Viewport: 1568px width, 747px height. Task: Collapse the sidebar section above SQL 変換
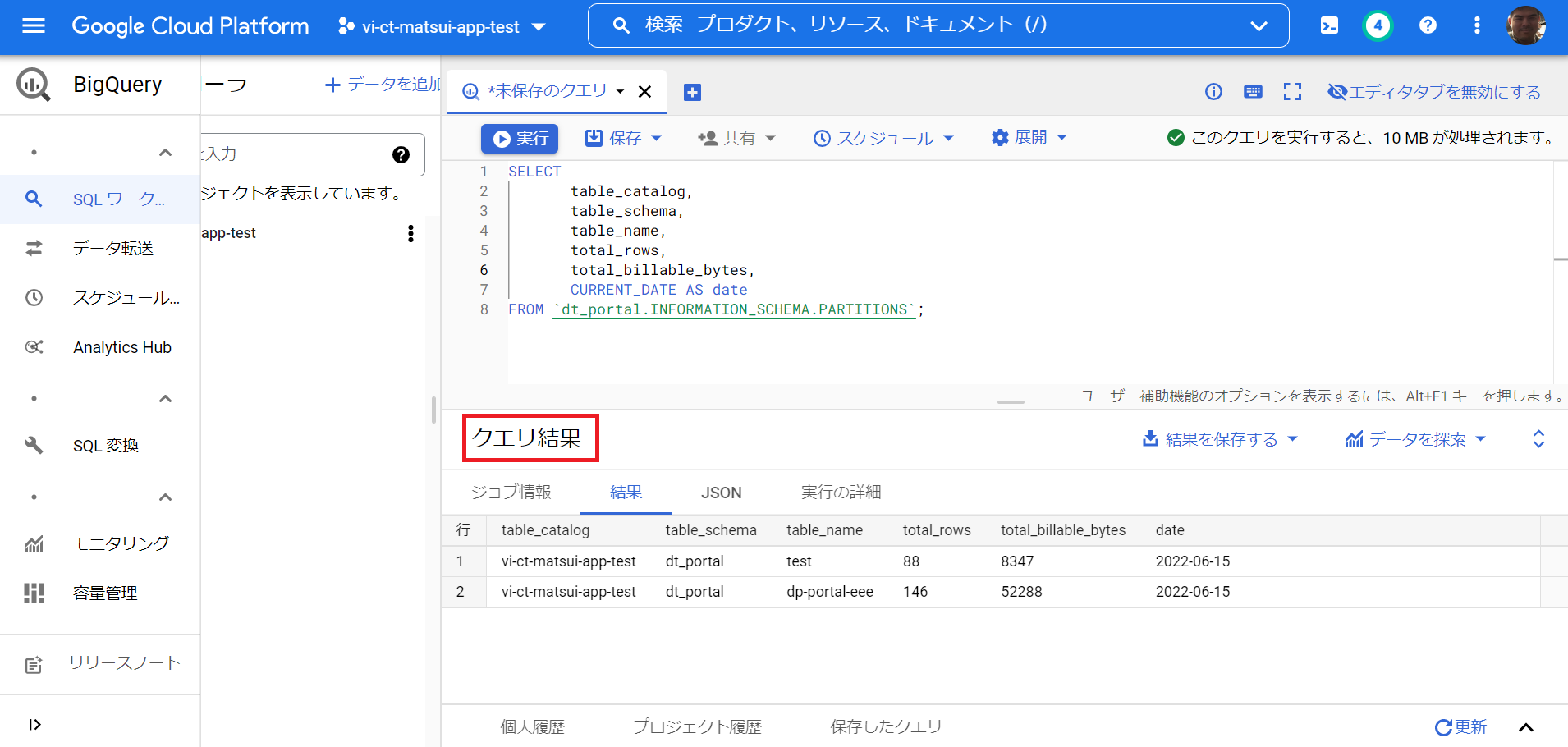point(165,399)
